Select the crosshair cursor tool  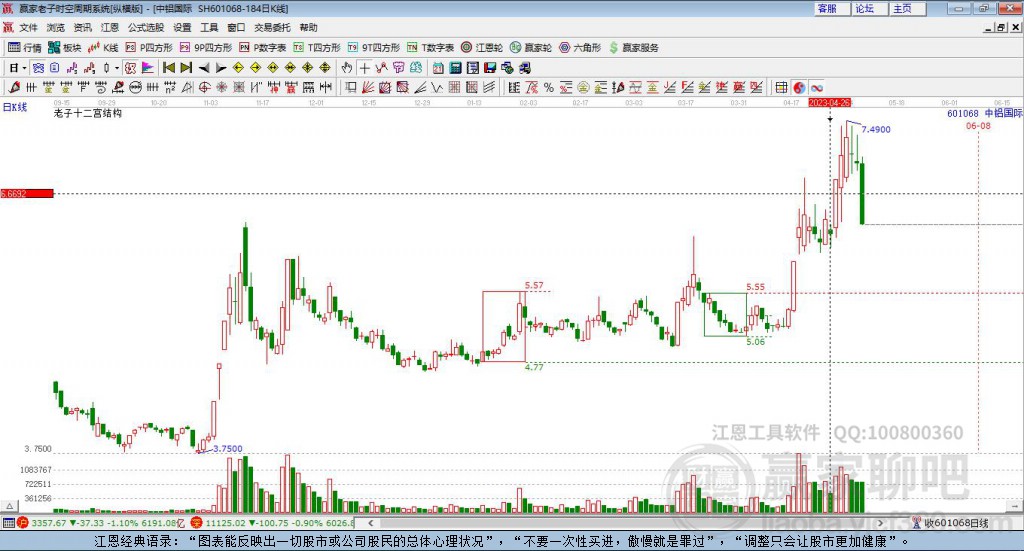[x=364, y=68]
